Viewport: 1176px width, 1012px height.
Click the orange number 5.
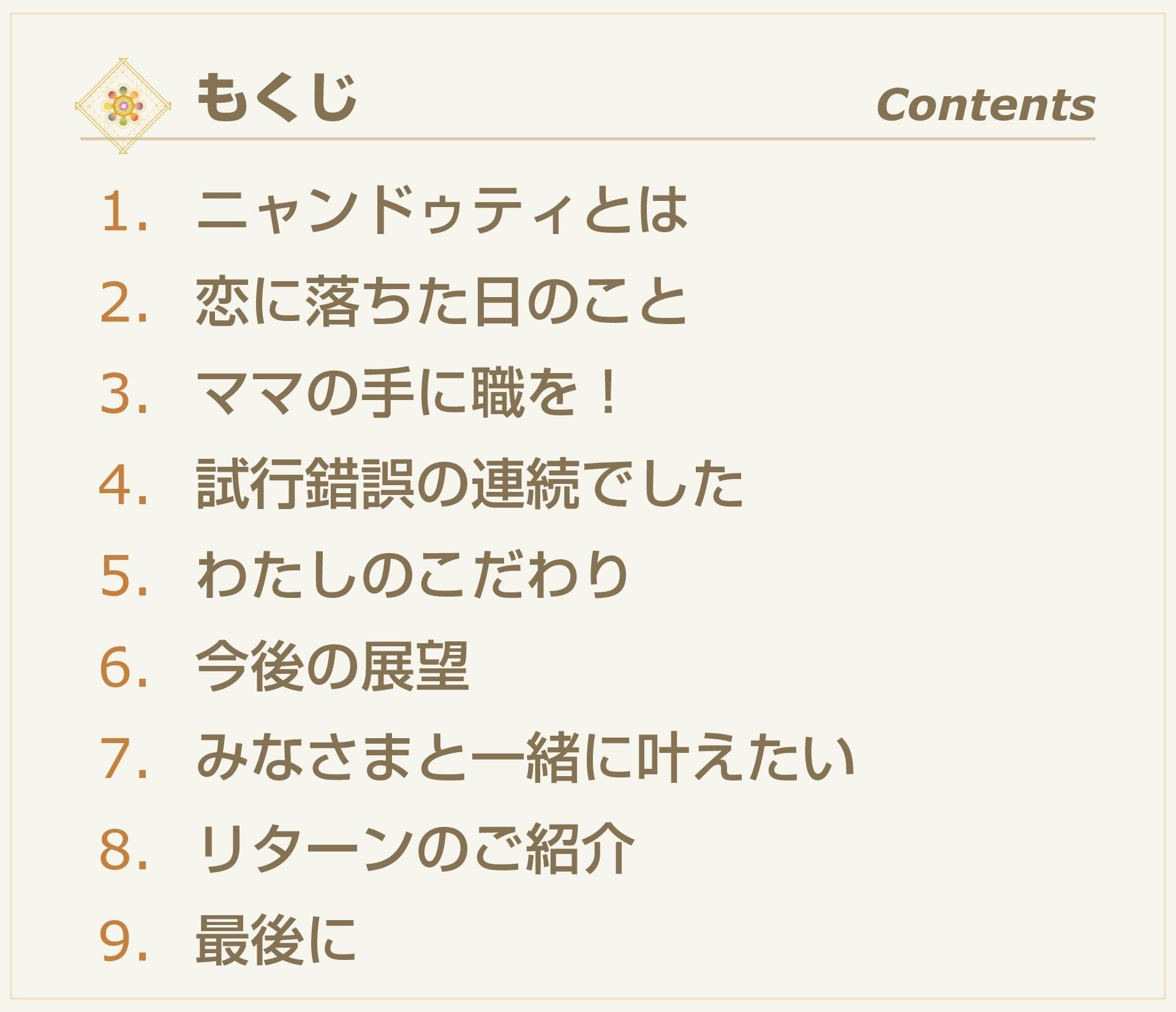[123, 576]
